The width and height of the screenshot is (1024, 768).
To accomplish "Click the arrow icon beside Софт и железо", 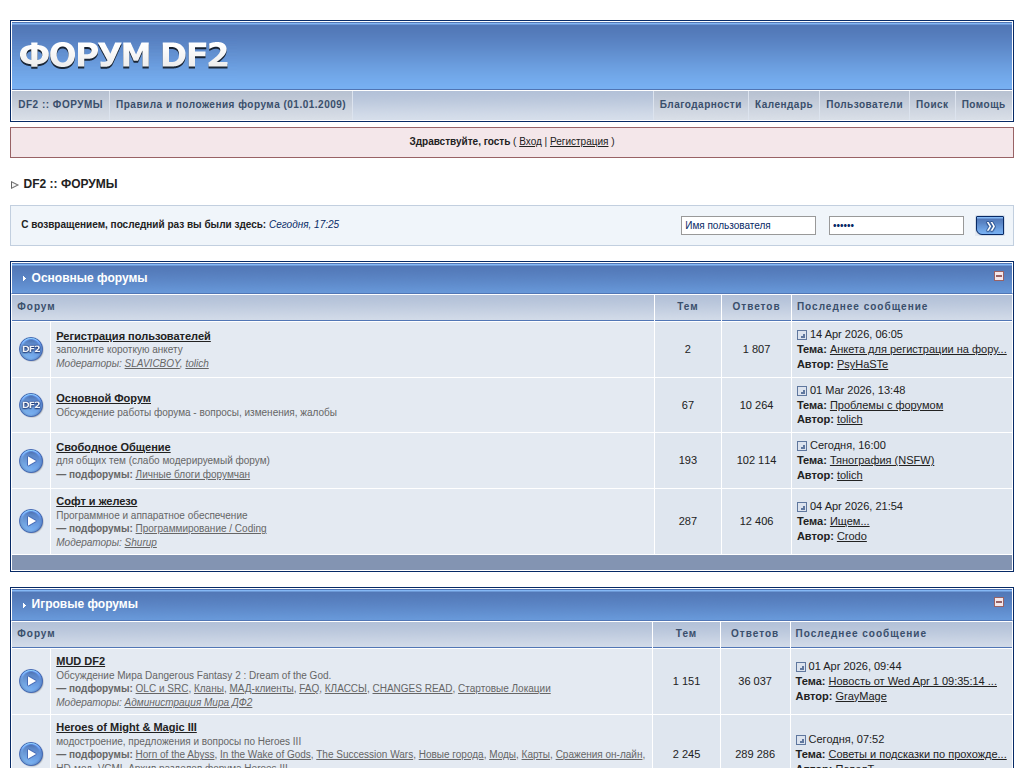I will click(31, 521).
